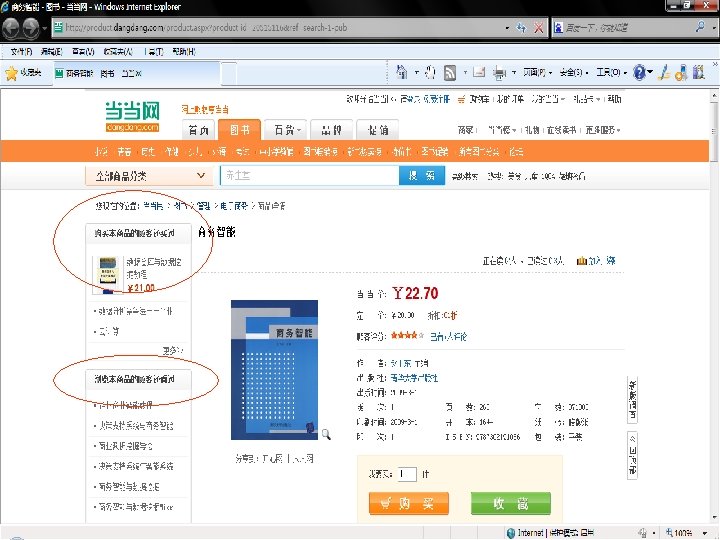Expand the Home button dropdown arrow

click(x=416, y=73)
